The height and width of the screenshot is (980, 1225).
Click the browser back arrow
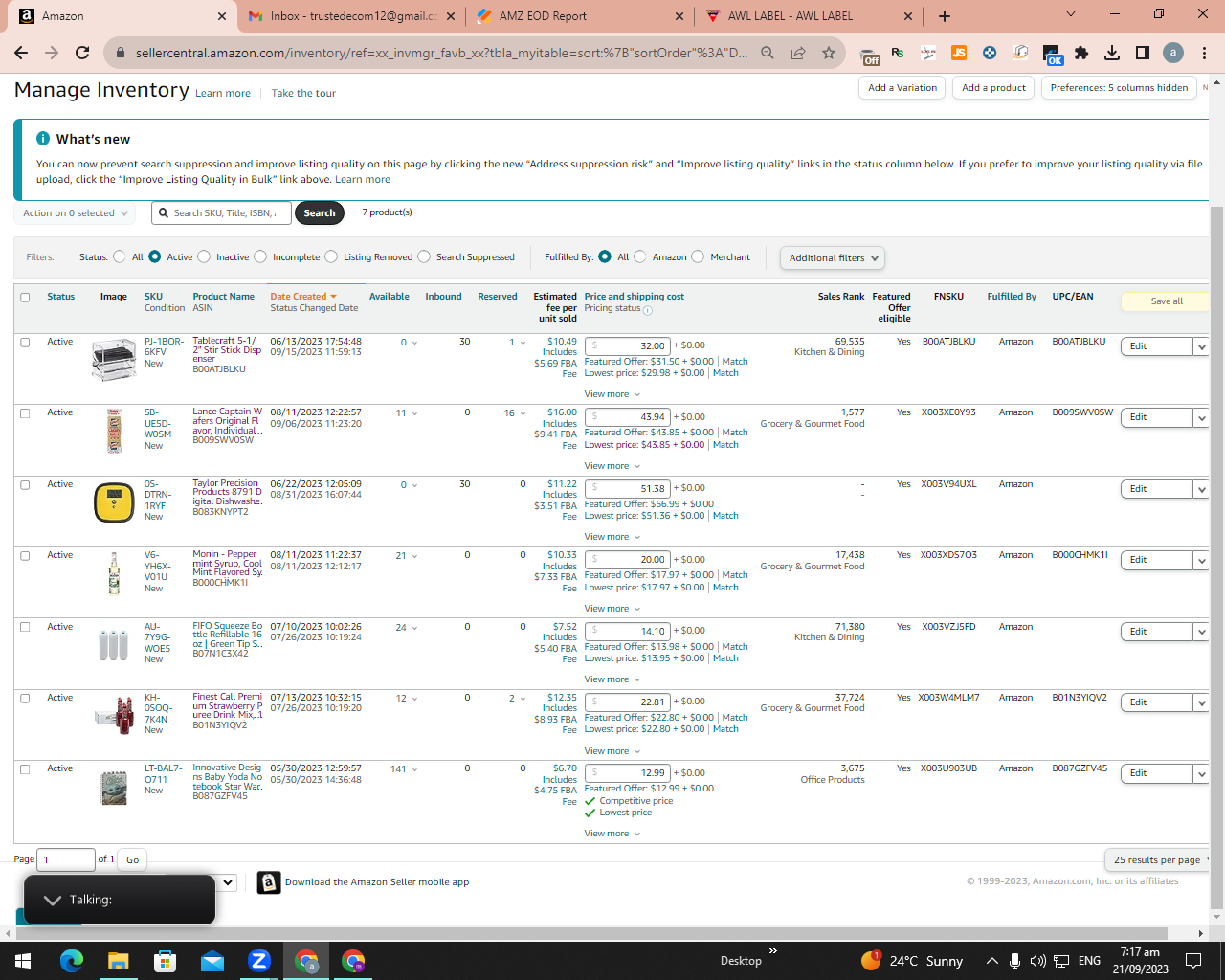pos(21,53)
